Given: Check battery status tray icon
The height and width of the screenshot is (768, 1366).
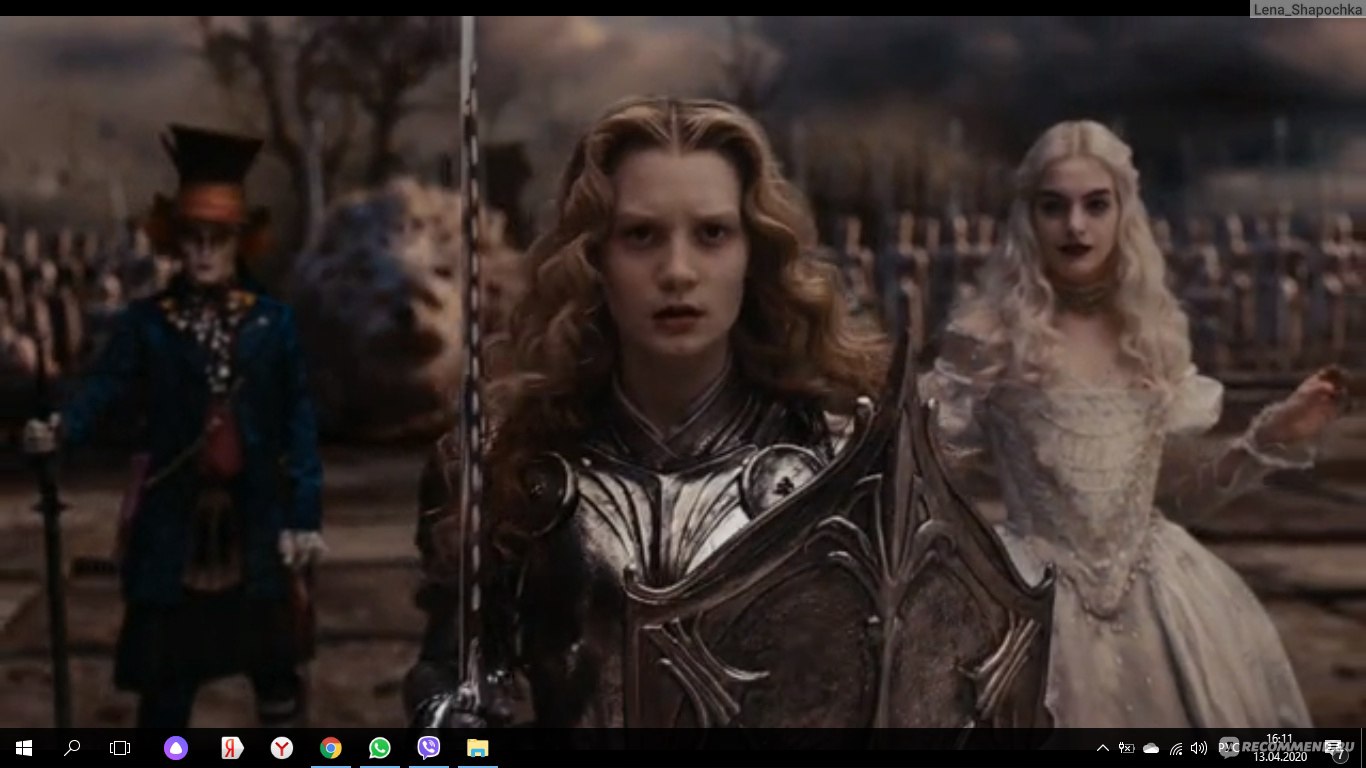Looking at the screenshot, I should tap(1127, 748).
